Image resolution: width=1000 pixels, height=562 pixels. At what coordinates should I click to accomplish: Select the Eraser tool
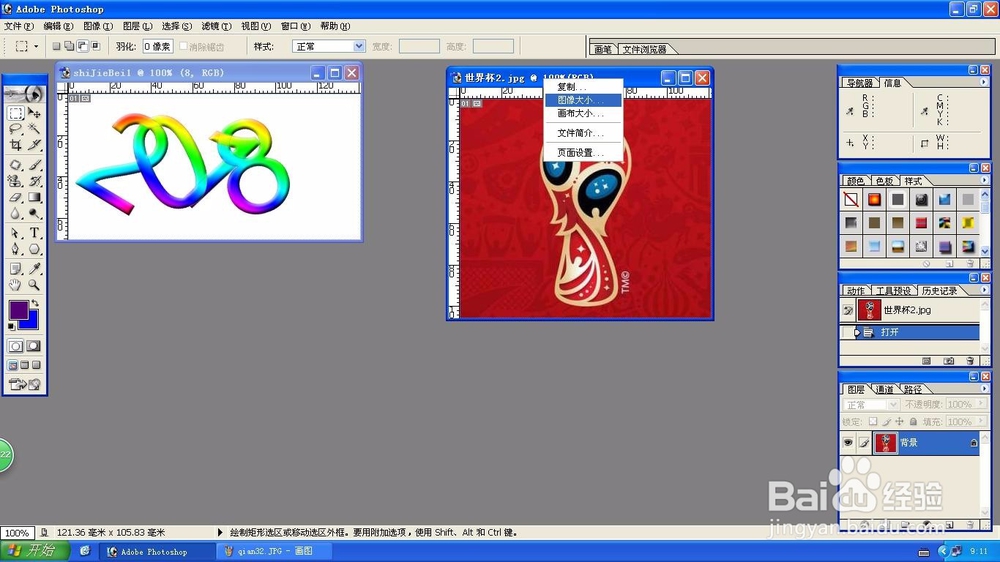point(16,197)
